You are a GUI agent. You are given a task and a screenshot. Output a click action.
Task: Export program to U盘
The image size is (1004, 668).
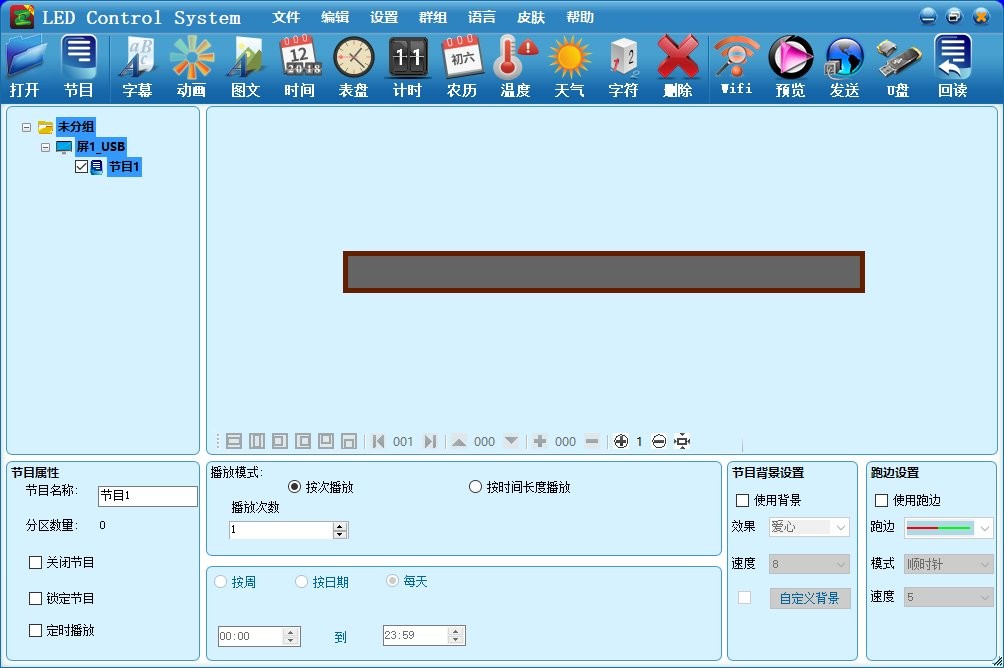[x=897, y=65]
